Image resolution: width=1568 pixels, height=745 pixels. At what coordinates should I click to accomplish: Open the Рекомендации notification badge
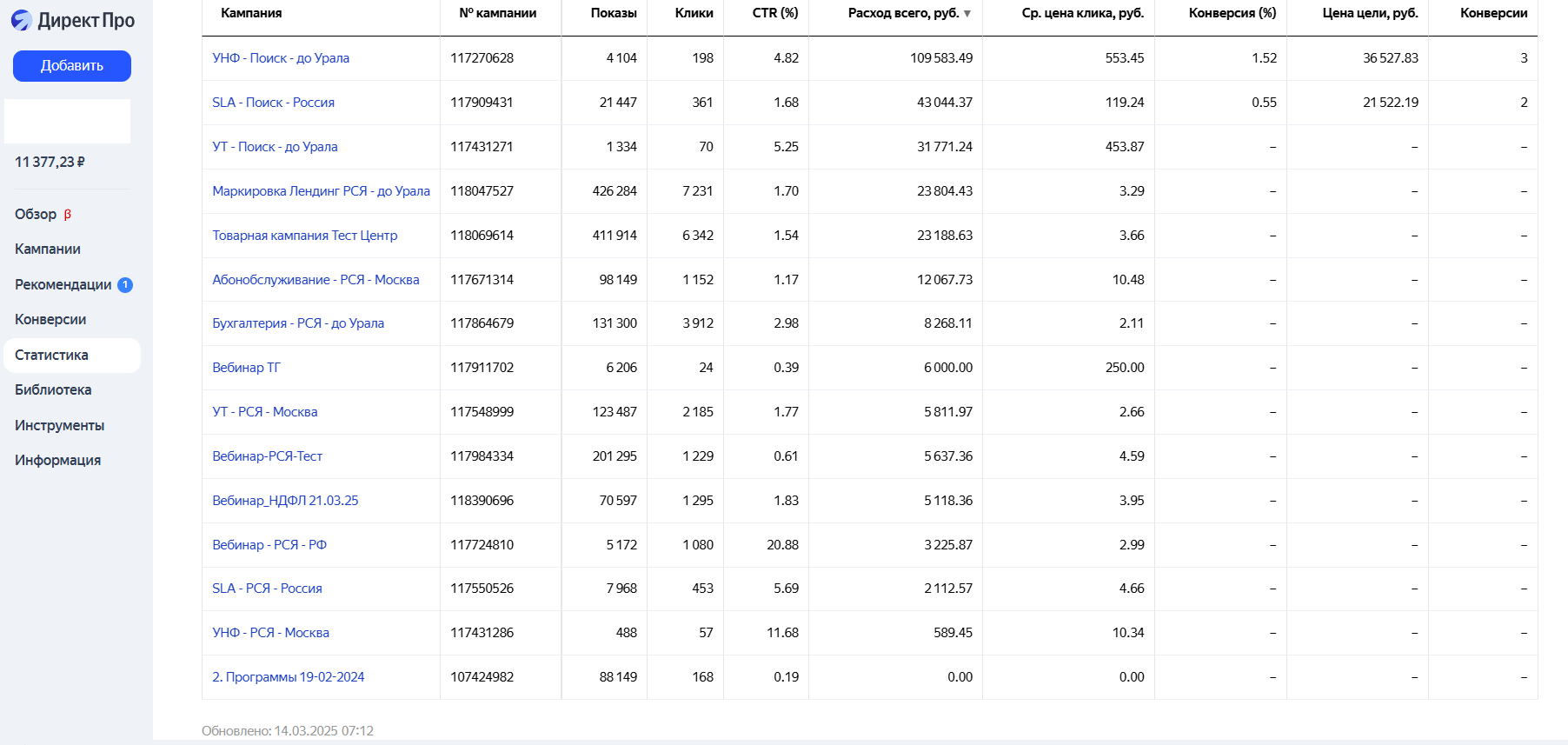(x=125, y=285)
